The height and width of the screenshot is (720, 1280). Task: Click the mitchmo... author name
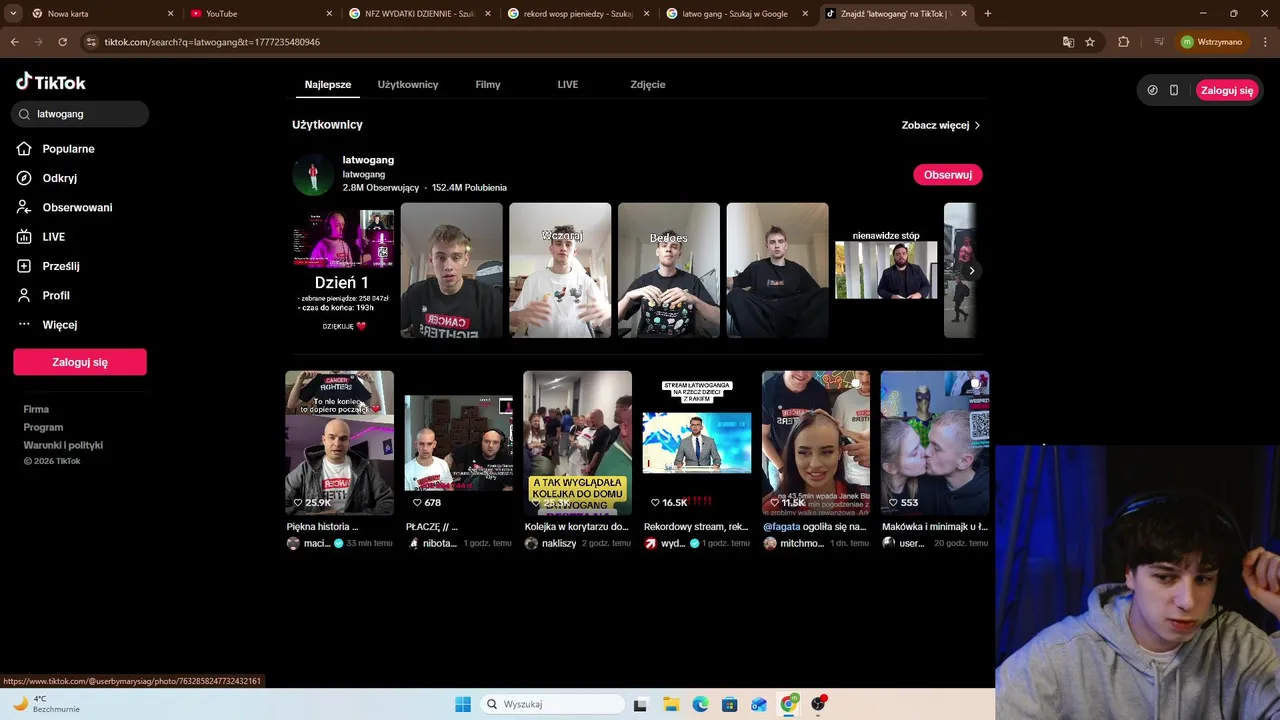tap(803, 543)
